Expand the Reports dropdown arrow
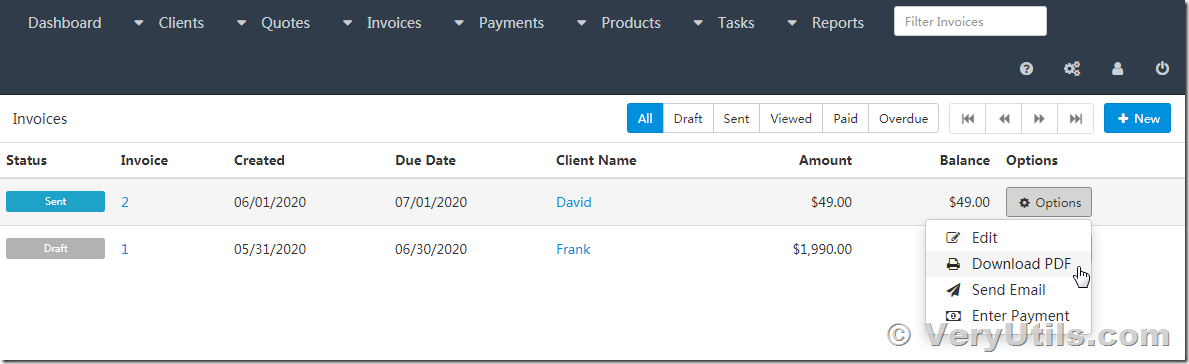The width and height of the screenshot is (1189, 364). coord(792,23)
